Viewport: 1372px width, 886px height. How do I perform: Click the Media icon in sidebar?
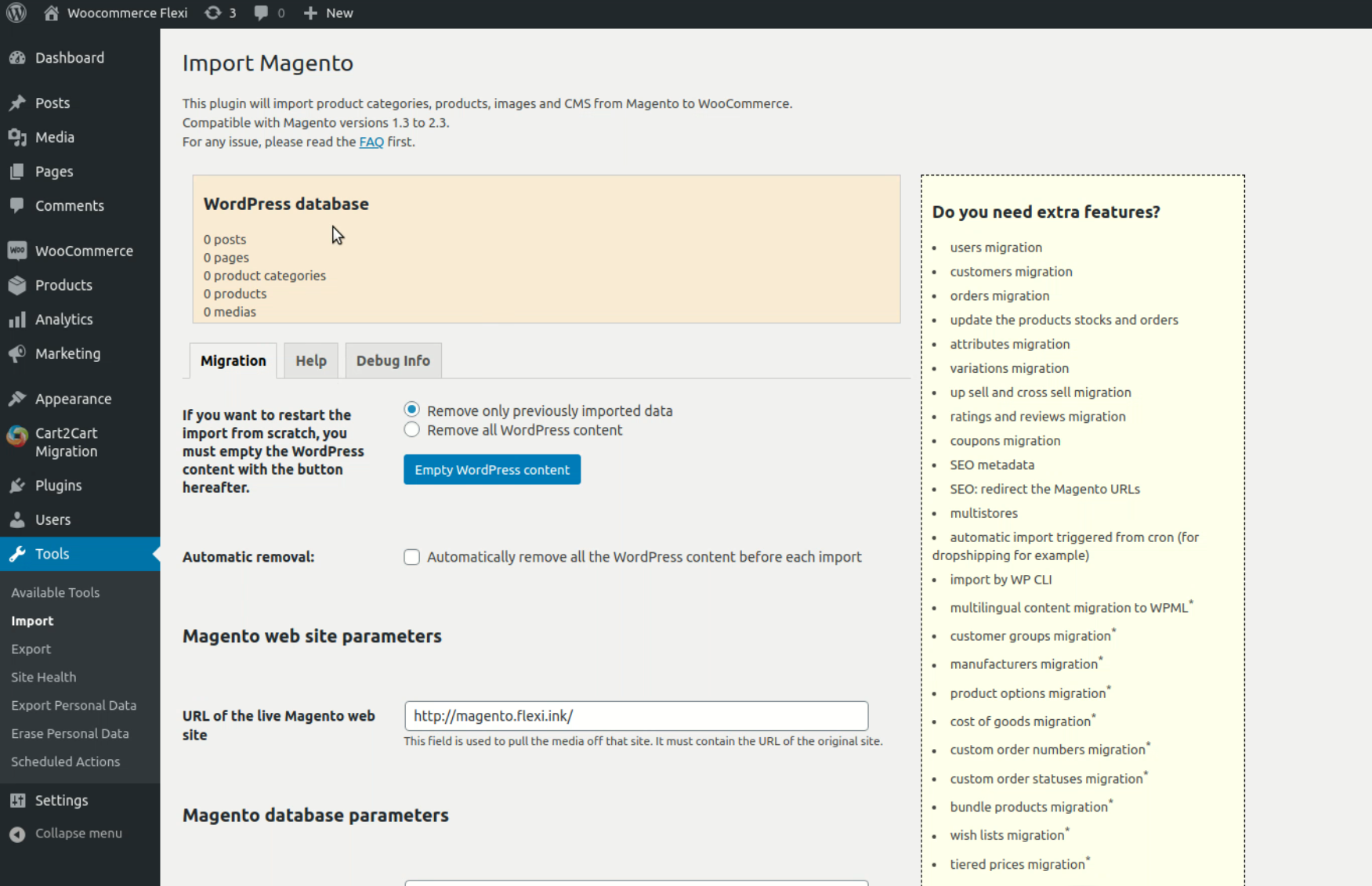17,137
